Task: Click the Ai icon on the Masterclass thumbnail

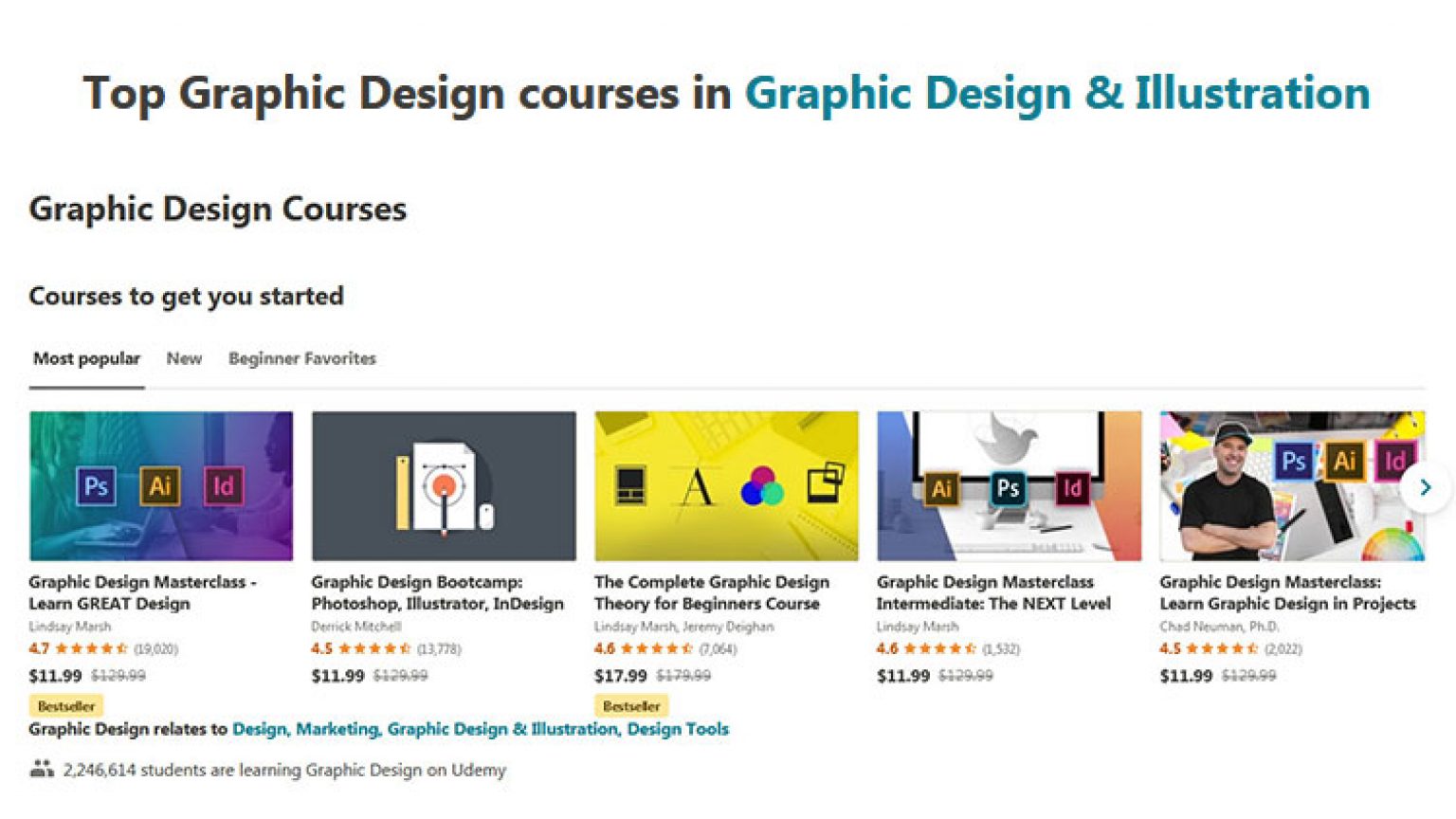Action: tap(158, 484)
